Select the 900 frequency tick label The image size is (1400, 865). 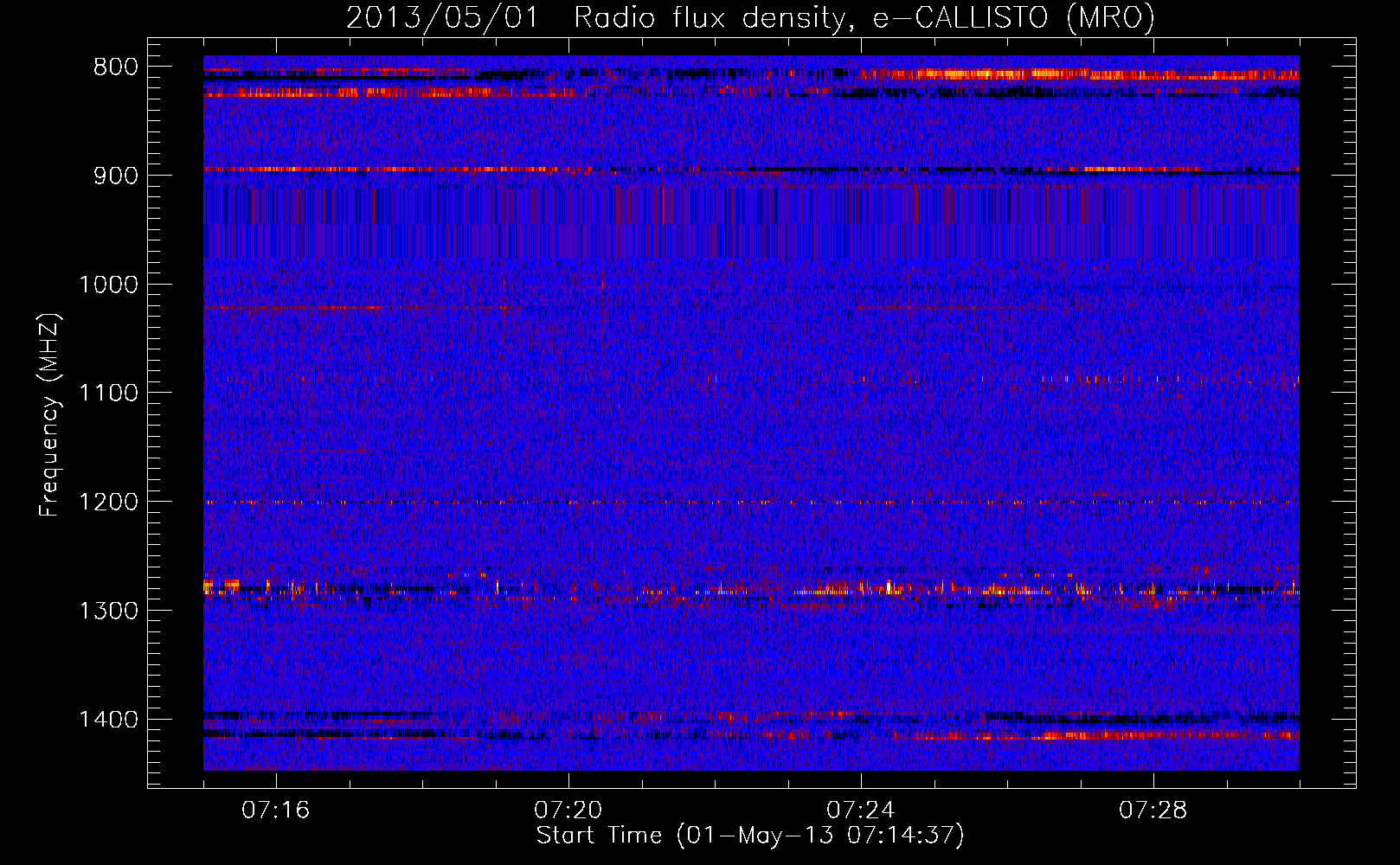[x=116, y=176]
